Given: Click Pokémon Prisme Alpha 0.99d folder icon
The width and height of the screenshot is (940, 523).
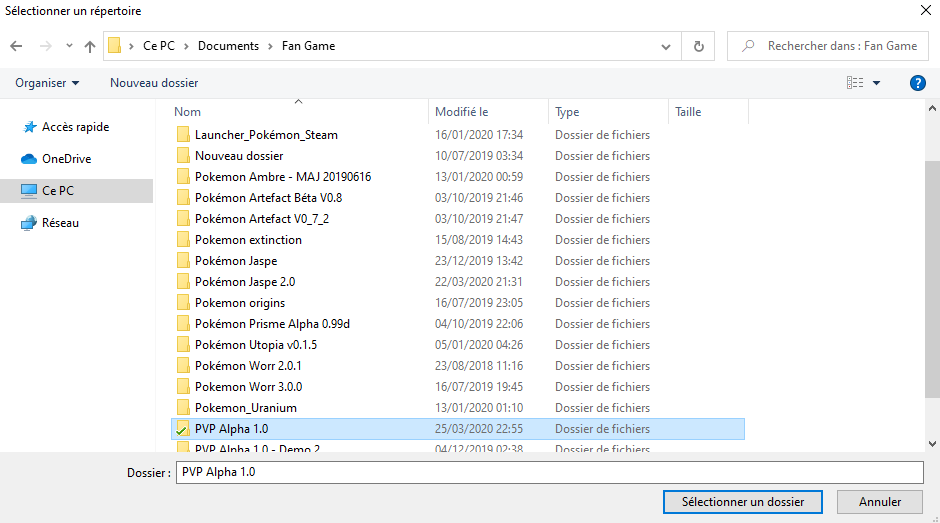Looking at the screenshot, I should pos(183,323).
